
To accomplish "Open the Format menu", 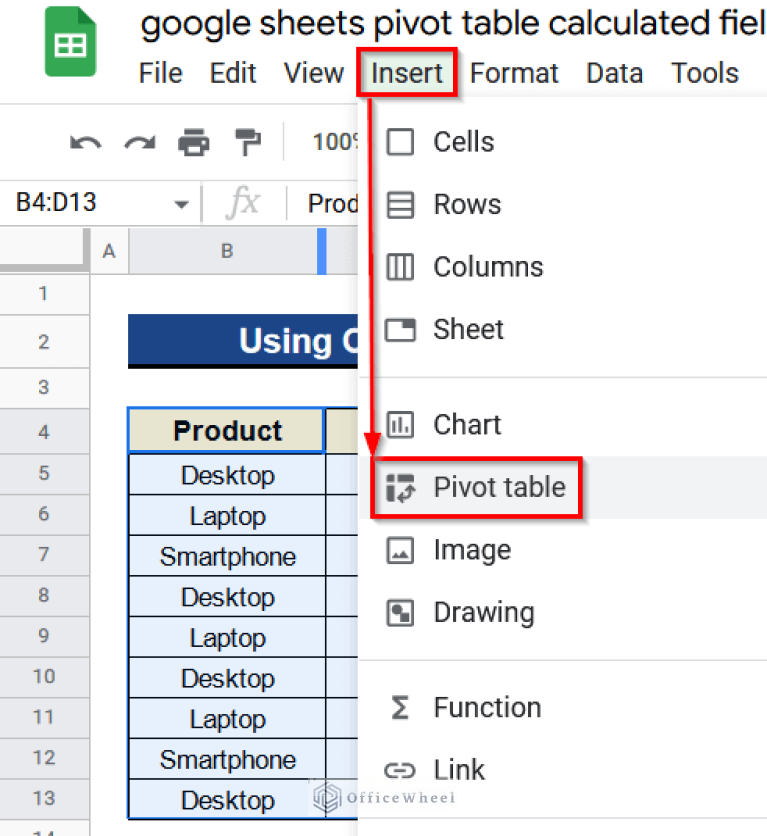I will pyautogui.click(x=514, y=73).
